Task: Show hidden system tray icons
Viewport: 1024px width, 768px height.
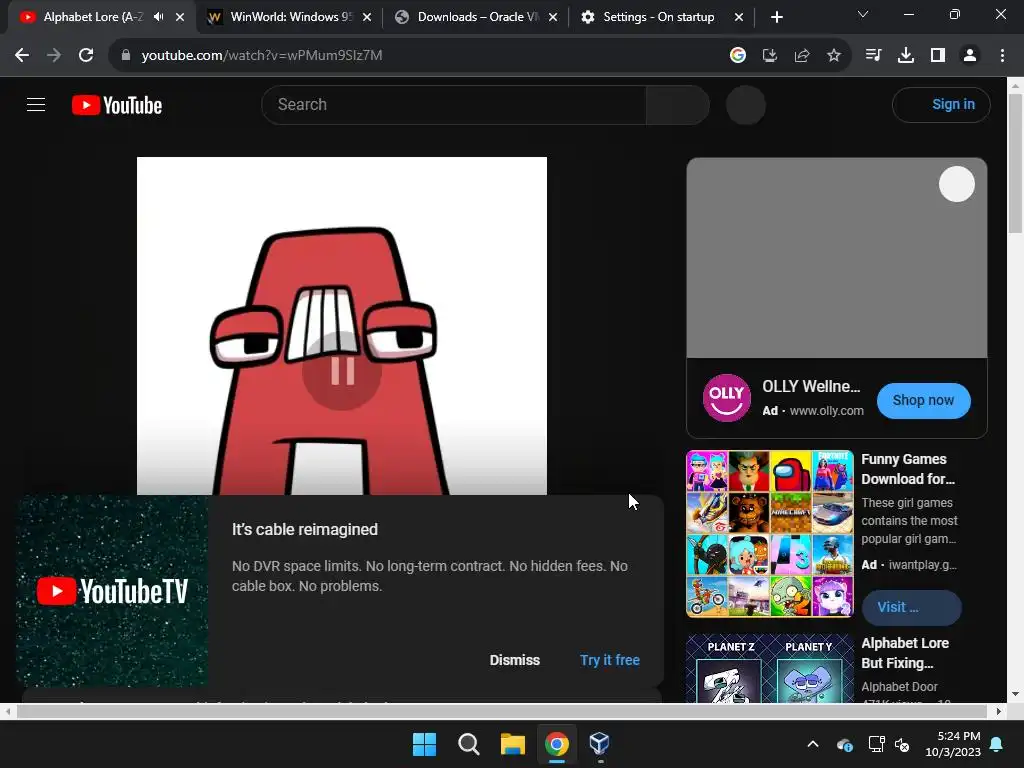Action: coord(813,744)
